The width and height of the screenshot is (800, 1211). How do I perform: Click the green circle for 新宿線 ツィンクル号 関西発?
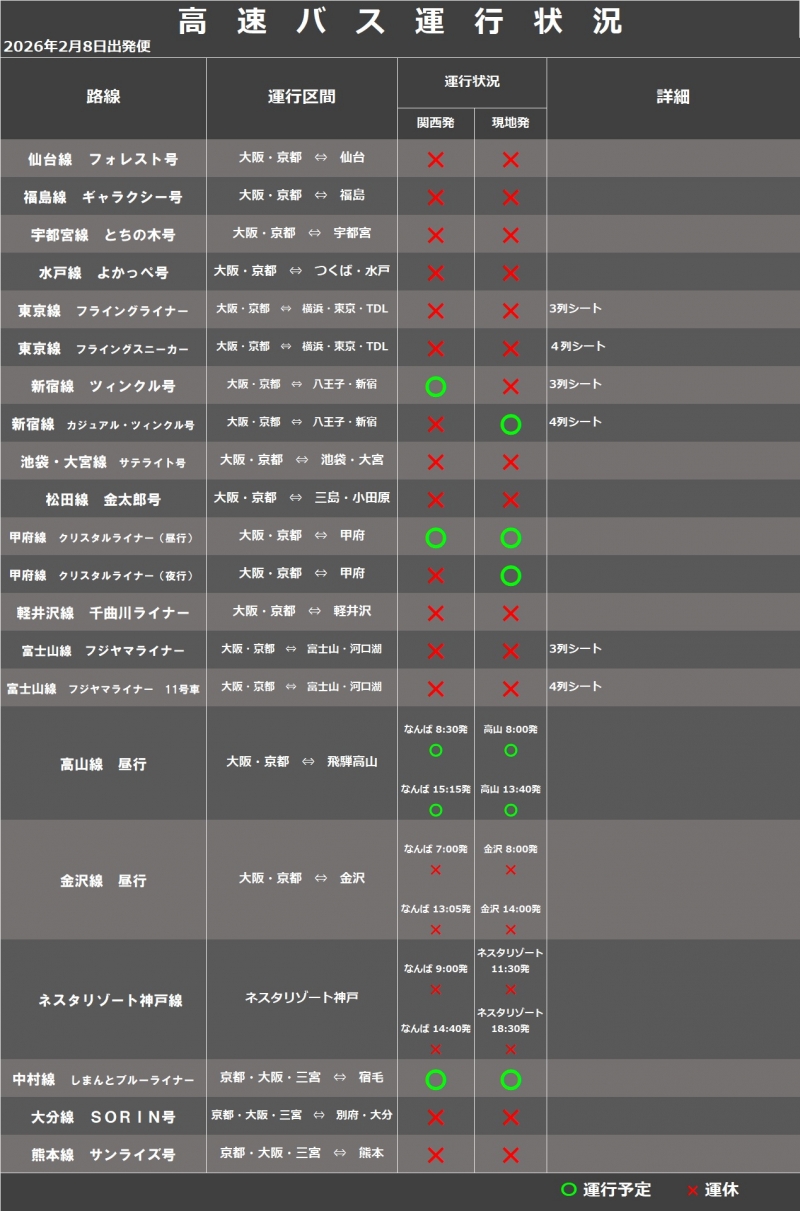(x=434, y=384)
